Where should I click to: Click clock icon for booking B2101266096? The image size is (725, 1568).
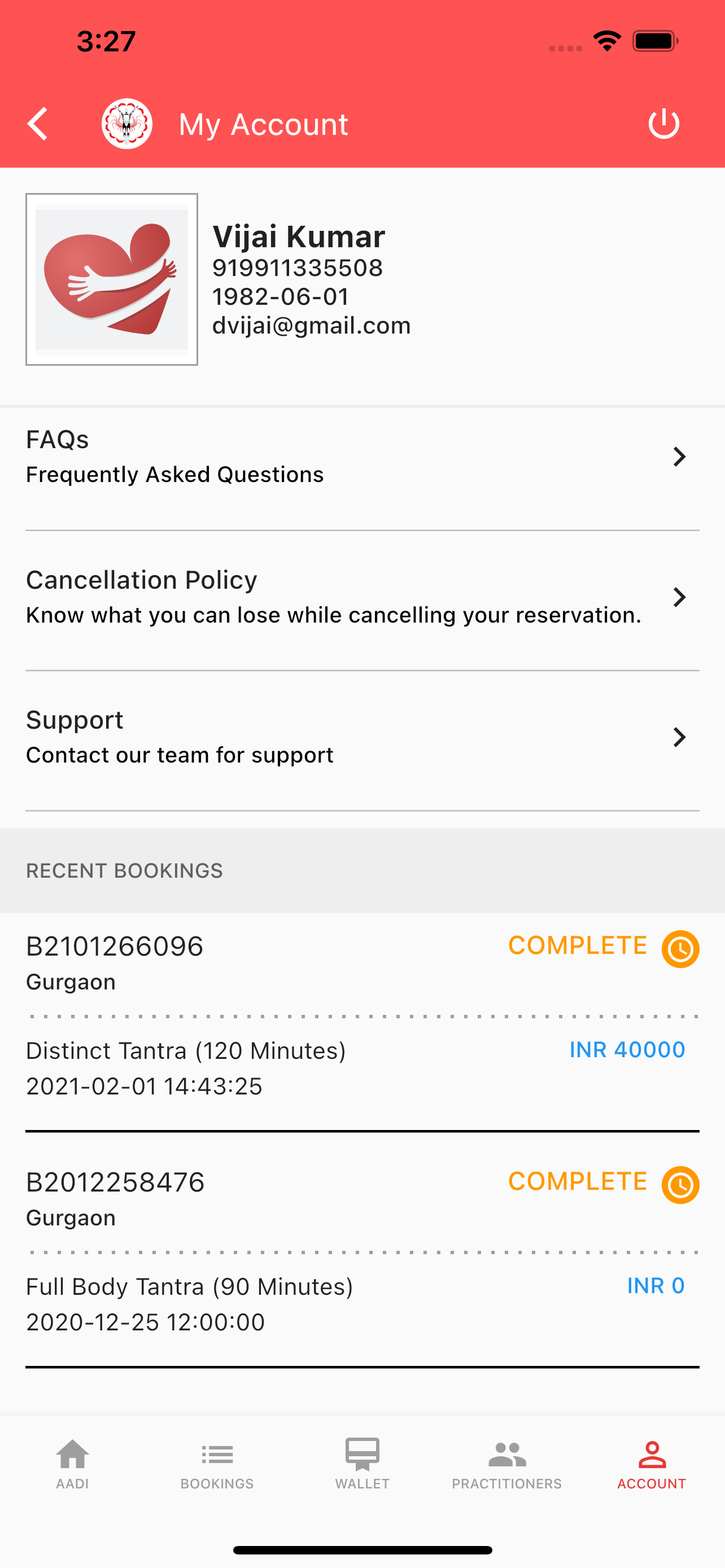(x=680, y=949)
